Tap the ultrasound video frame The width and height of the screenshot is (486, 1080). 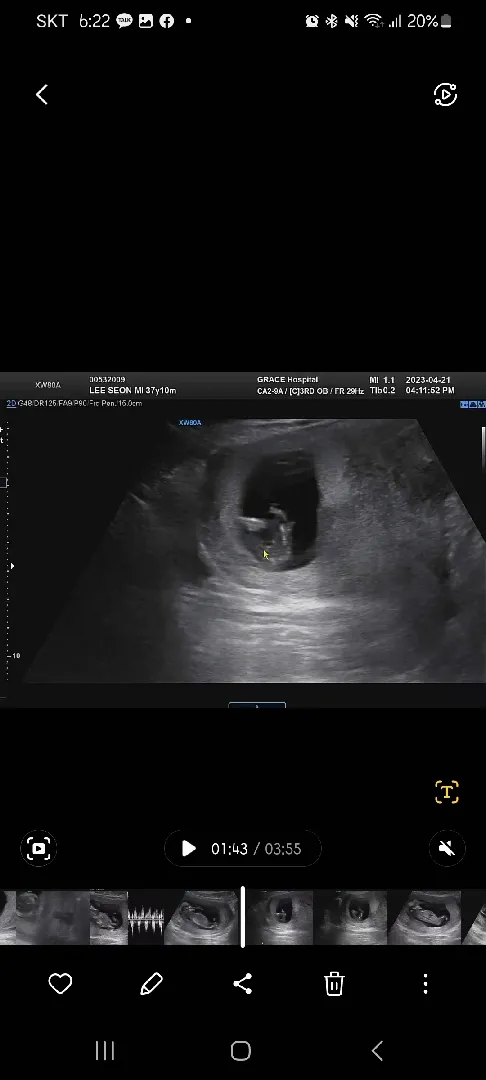243,539
